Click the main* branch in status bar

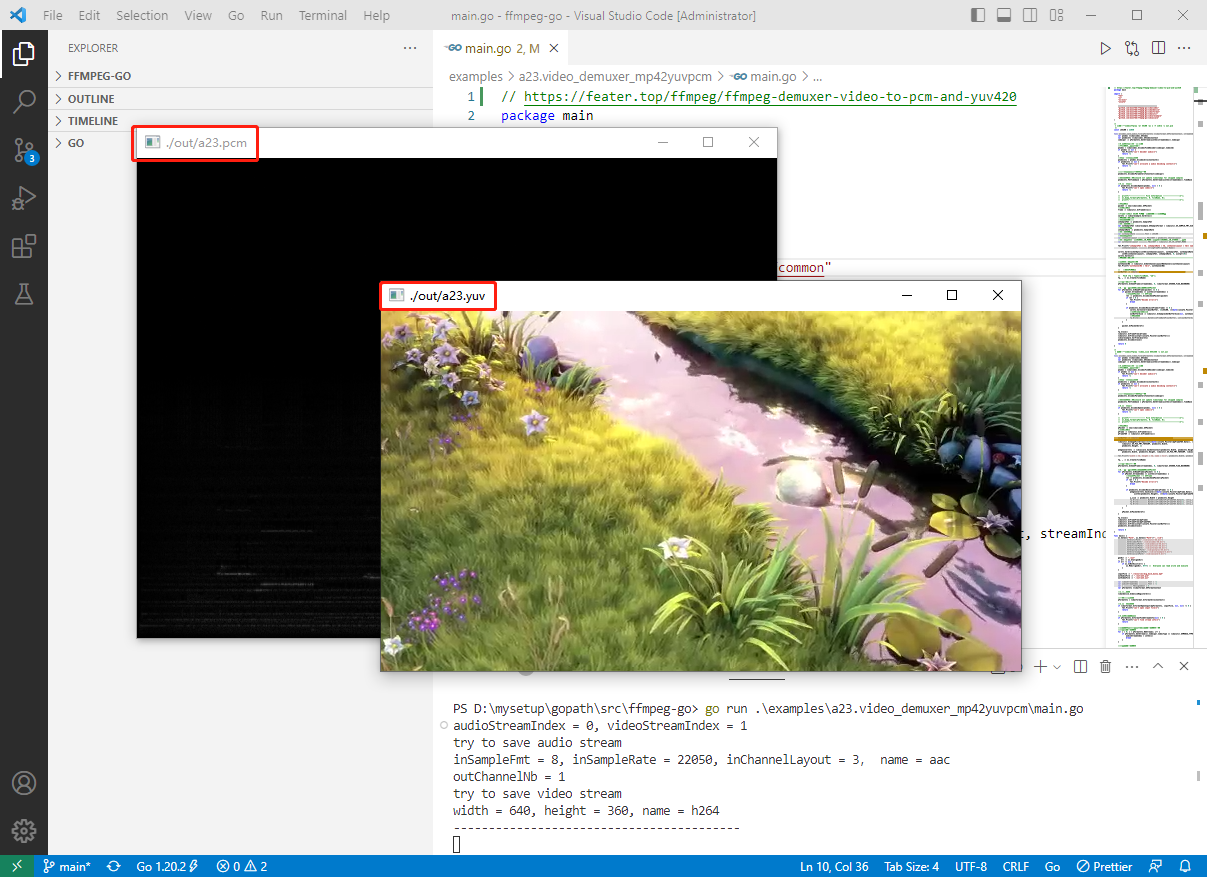[x=67, y=866]
